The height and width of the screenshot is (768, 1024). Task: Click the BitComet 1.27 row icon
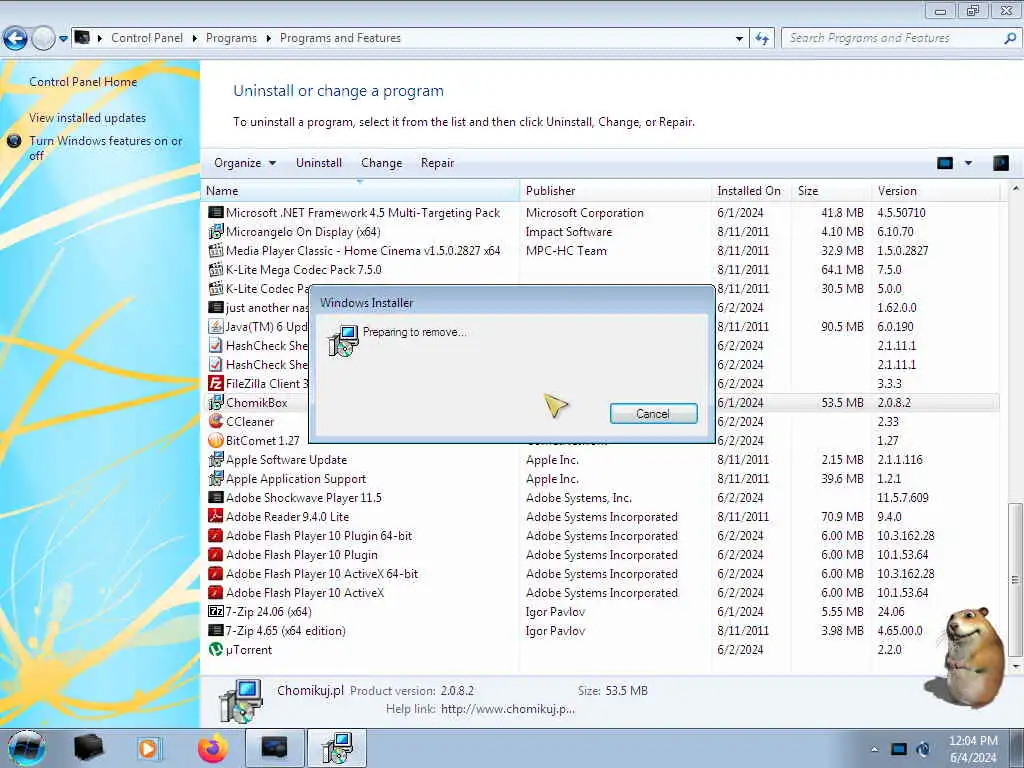(x=216, y=440)
